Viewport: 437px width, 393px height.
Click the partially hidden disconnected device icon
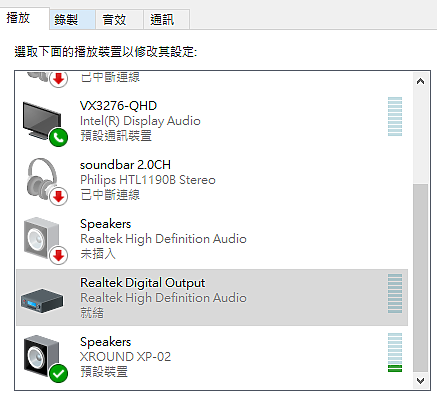coord(47,79)
